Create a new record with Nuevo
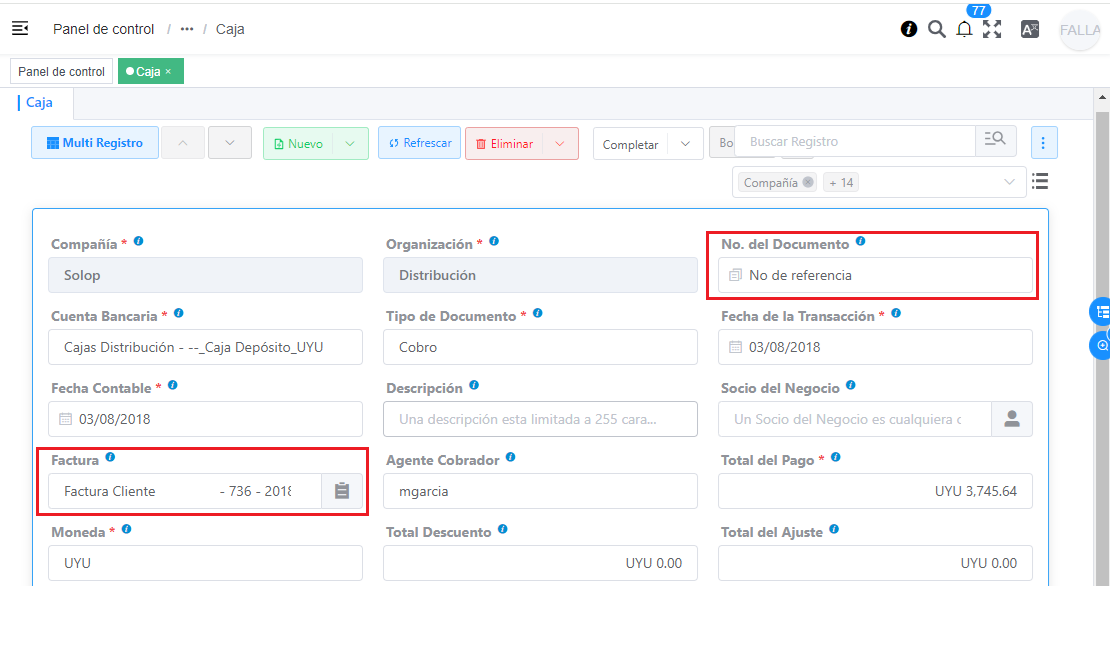This screenshot has width=1110, height=646. (x=299, y=144)
